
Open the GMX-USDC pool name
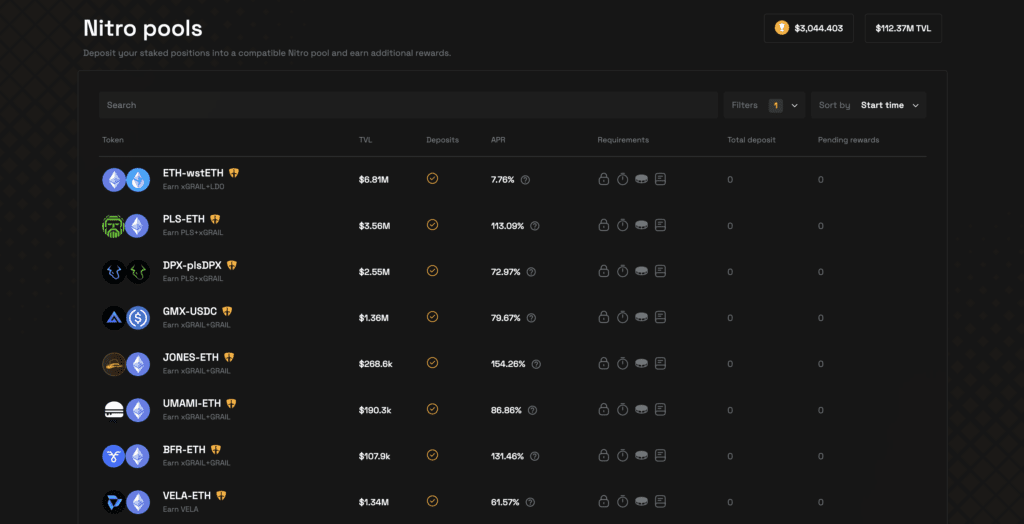coord(190,311)
